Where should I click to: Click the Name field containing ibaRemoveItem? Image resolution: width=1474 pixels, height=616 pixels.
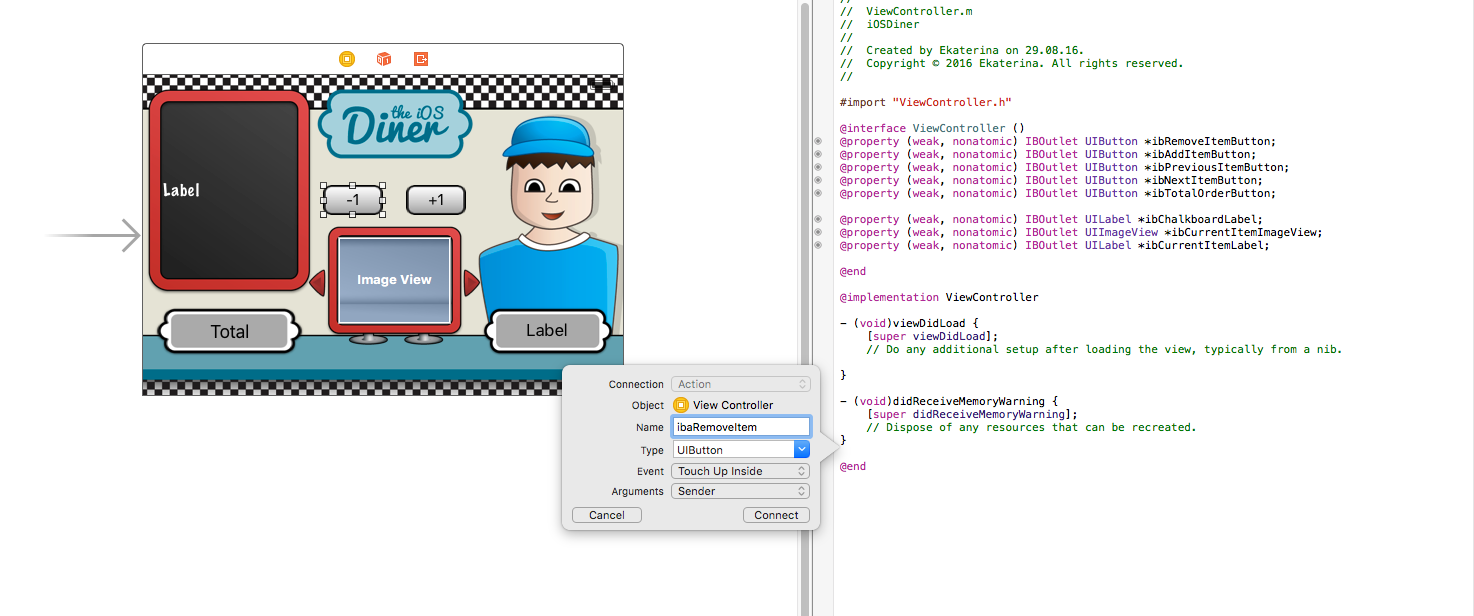click(x=741, y=427)
